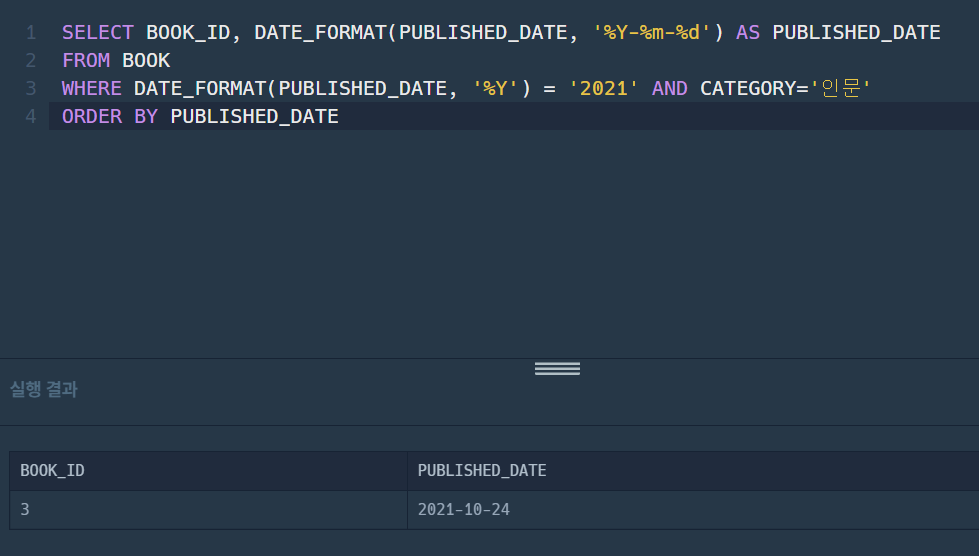
Task: Click the FROM keyword on line 2
Action: [86, 61]
